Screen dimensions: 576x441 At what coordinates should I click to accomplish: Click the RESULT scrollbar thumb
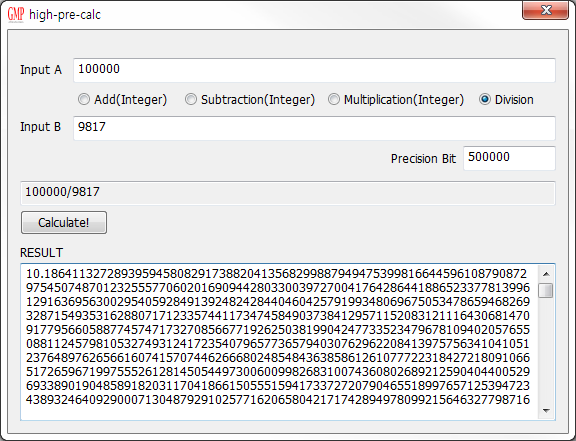546,290
